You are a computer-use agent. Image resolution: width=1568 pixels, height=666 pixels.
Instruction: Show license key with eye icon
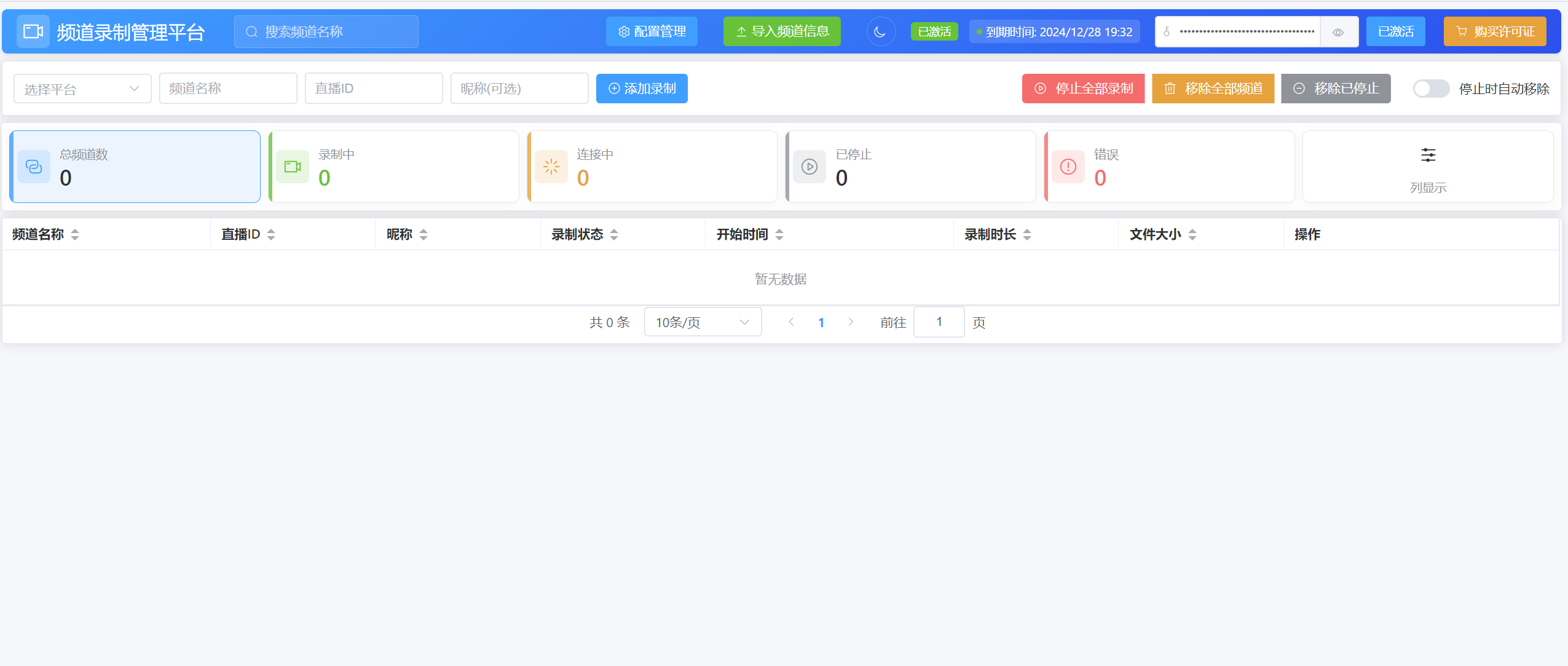coord(1338,32)
